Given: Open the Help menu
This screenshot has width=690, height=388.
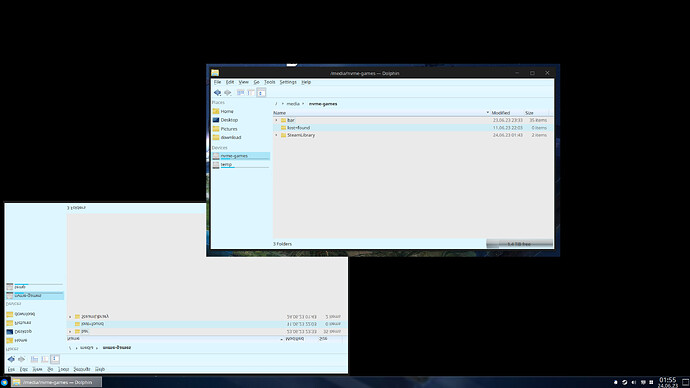Looking at the screenshot, I should pos(306,82).
